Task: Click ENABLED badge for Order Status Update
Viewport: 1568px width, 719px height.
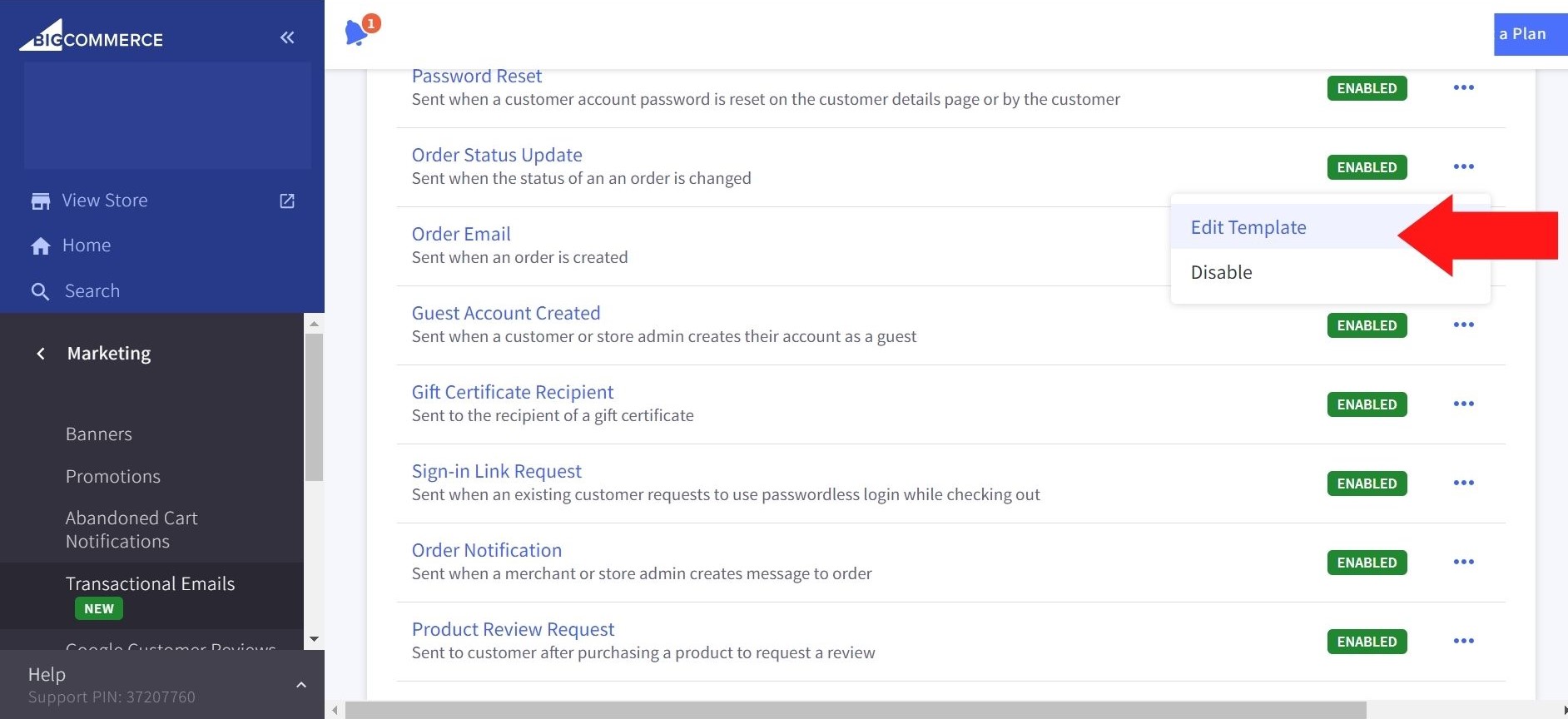Action: (x=1367, y=167)
